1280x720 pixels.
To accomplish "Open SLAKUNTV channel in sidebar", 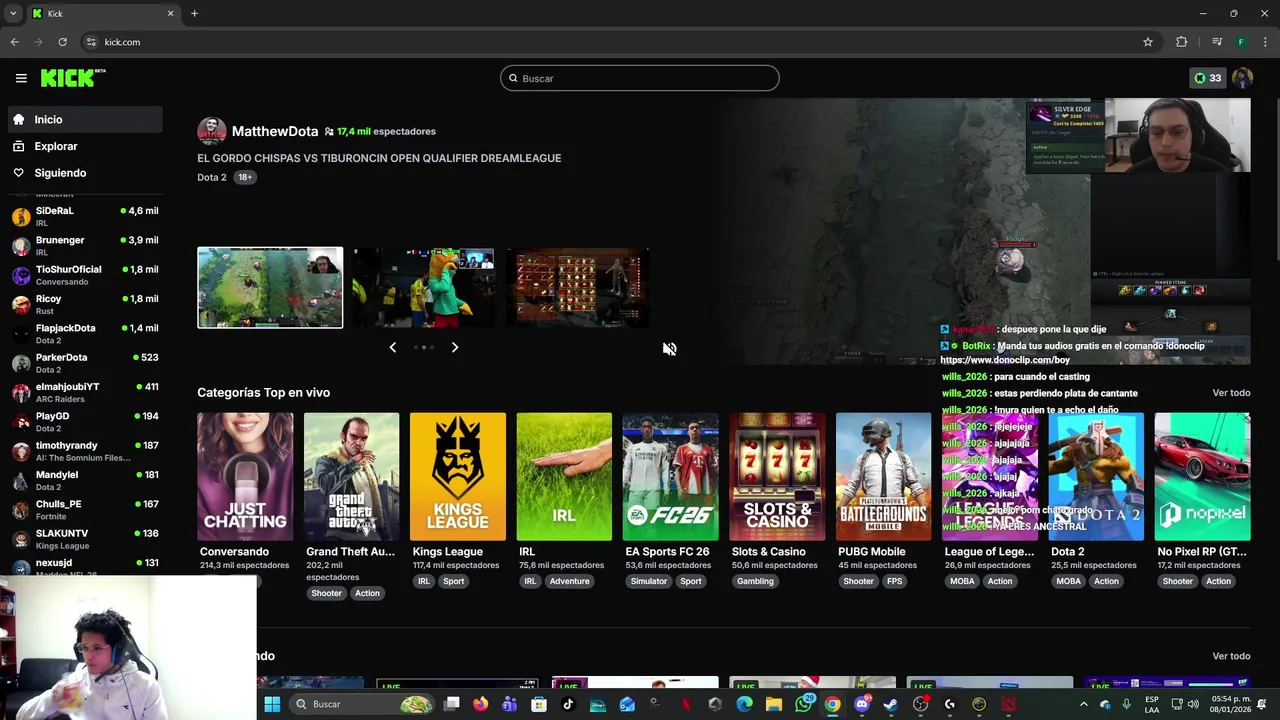I will 85,539.
